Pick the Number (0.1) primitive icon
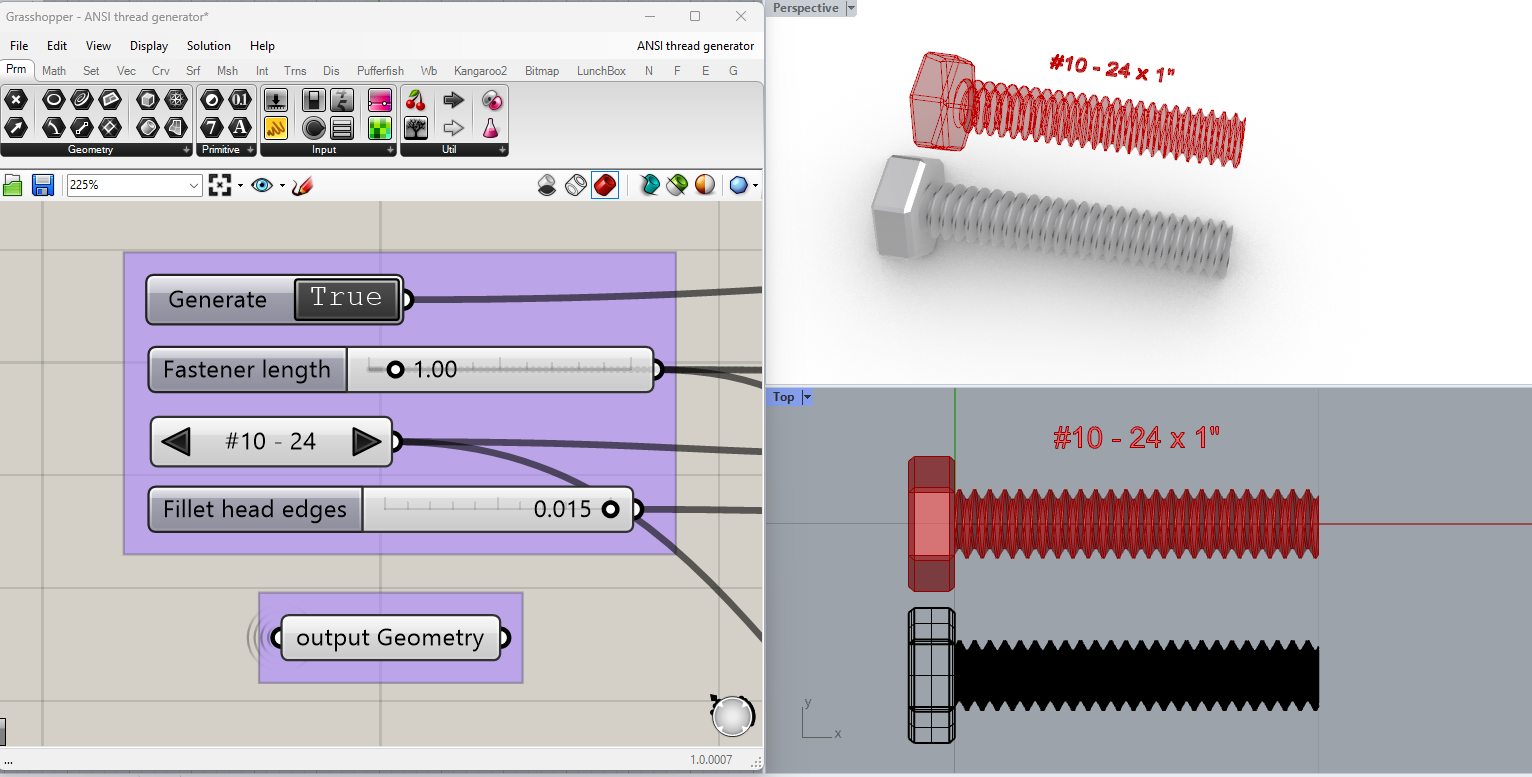The height and width of the screenshot is (777, 1532). coord(240,99)
